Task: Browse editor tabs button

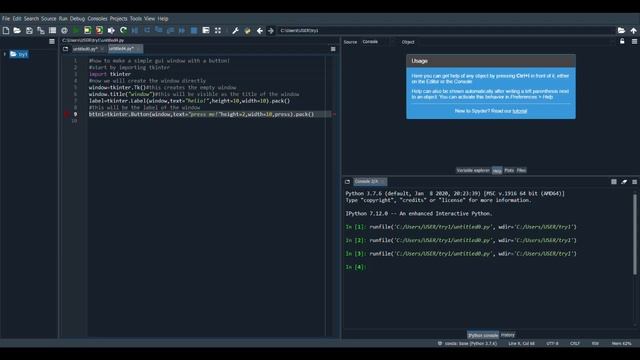Action: [65, 49]
